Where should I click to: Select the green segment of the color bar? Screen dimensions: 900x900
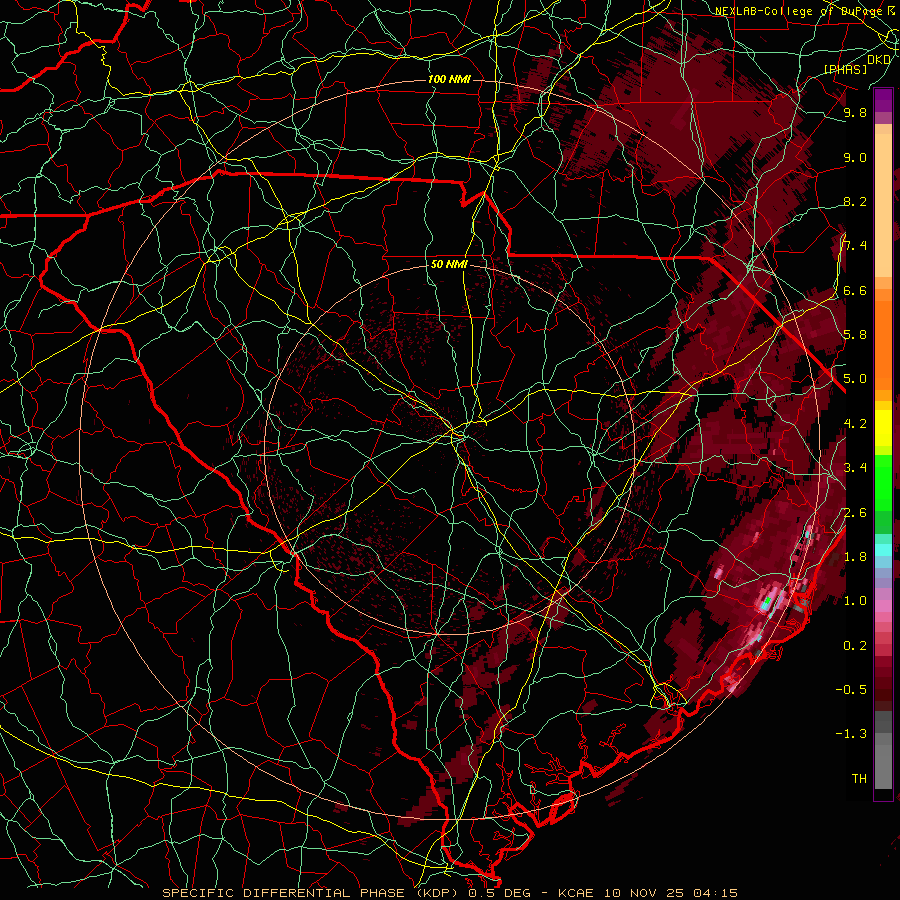pyautogui.click(x=883, y=481)
